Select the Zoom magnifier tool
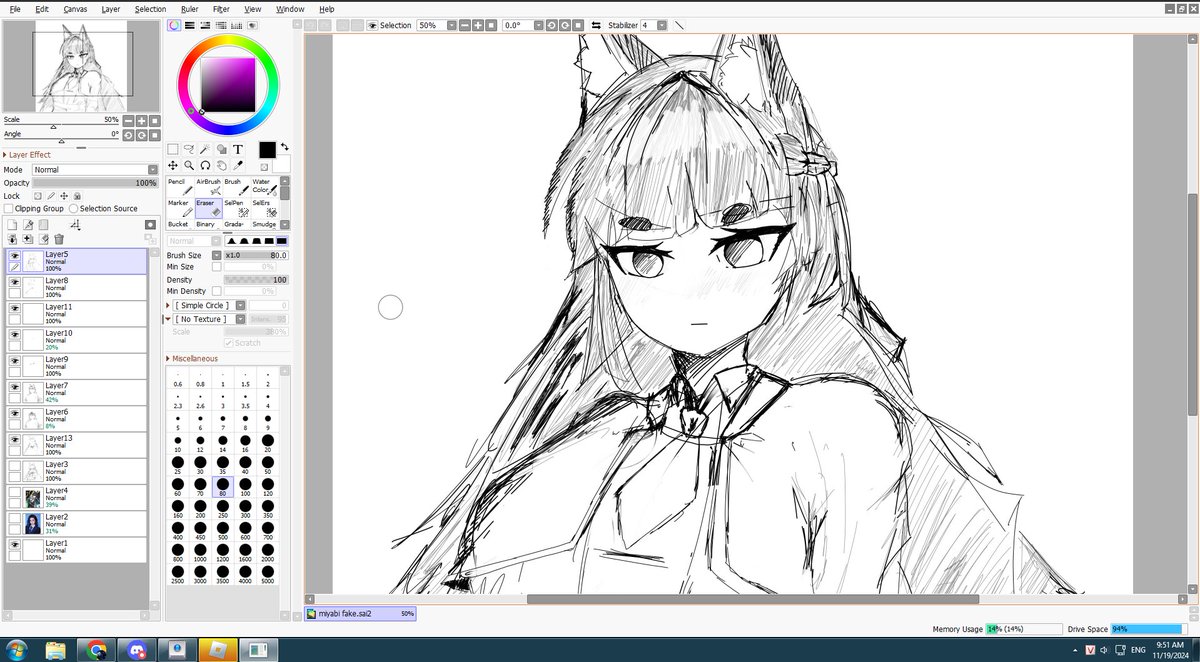This screenshot has height=662, width=1200. (188, 165)
